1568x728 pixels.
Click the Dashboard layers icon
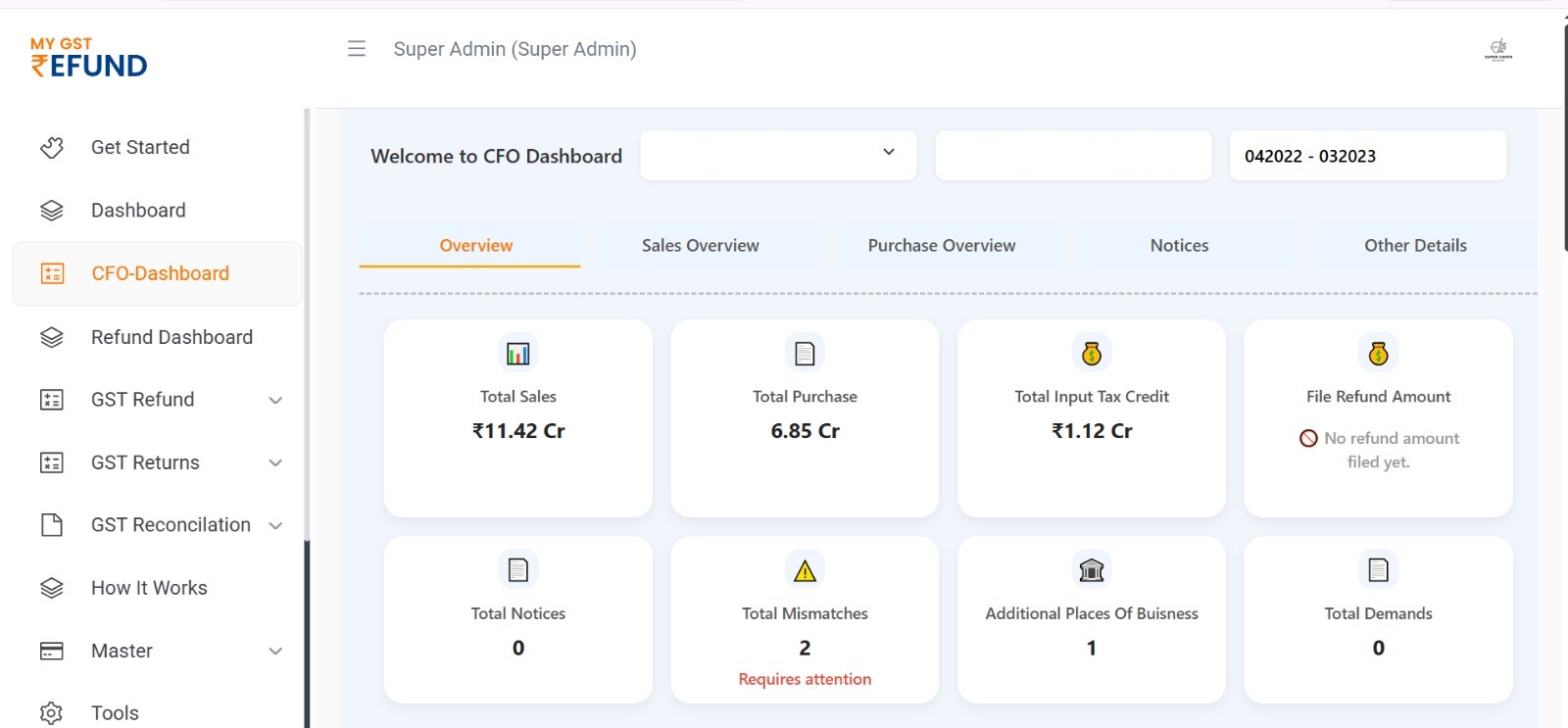(x=52, y=211)
